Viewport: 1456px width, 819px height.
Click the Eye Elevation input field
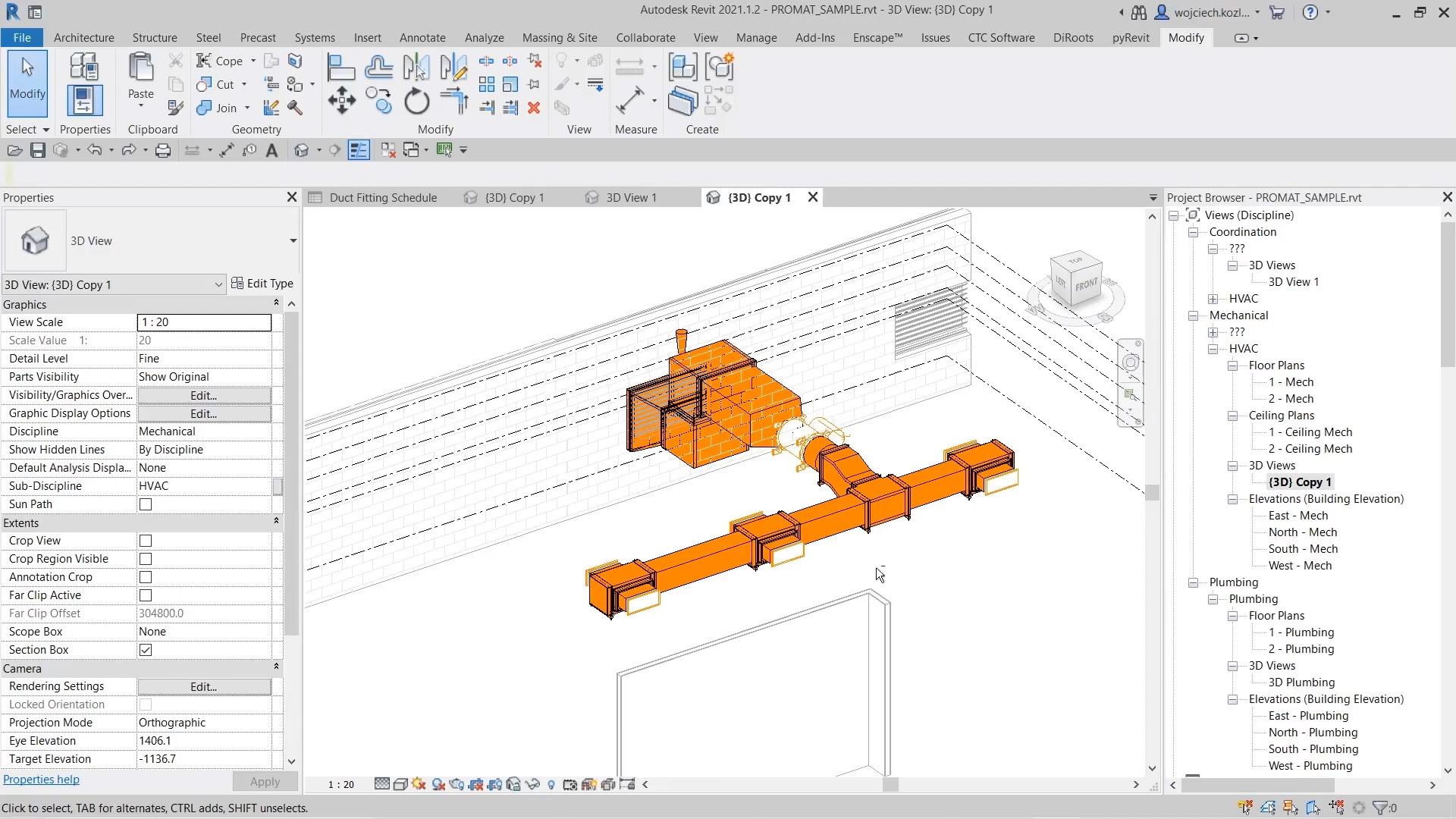coord(205,740)
